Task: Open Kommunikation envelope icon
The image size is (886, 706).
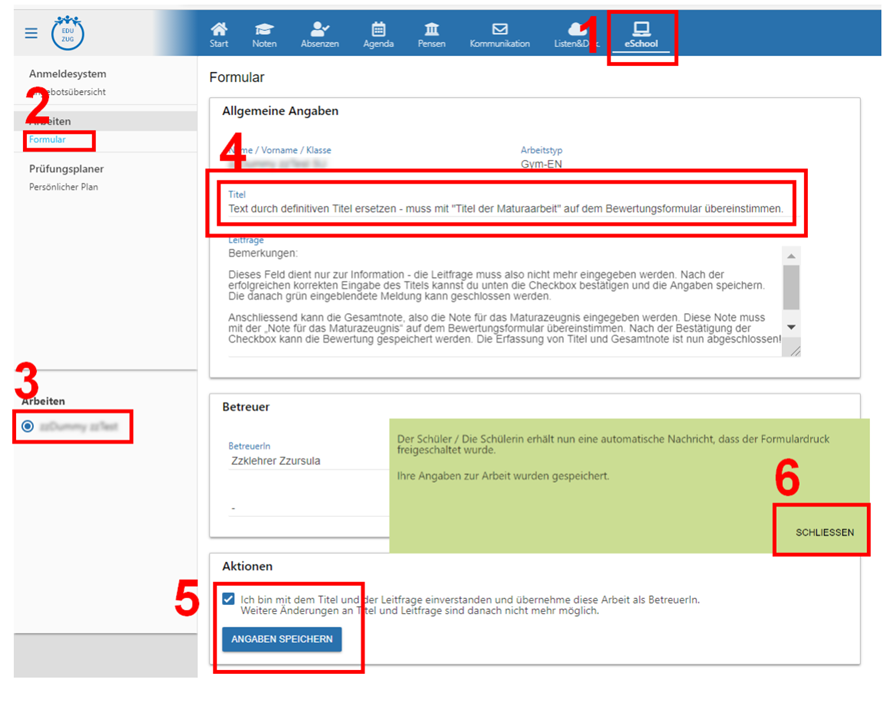Action: pyautogui.click(x=499, y=35)
